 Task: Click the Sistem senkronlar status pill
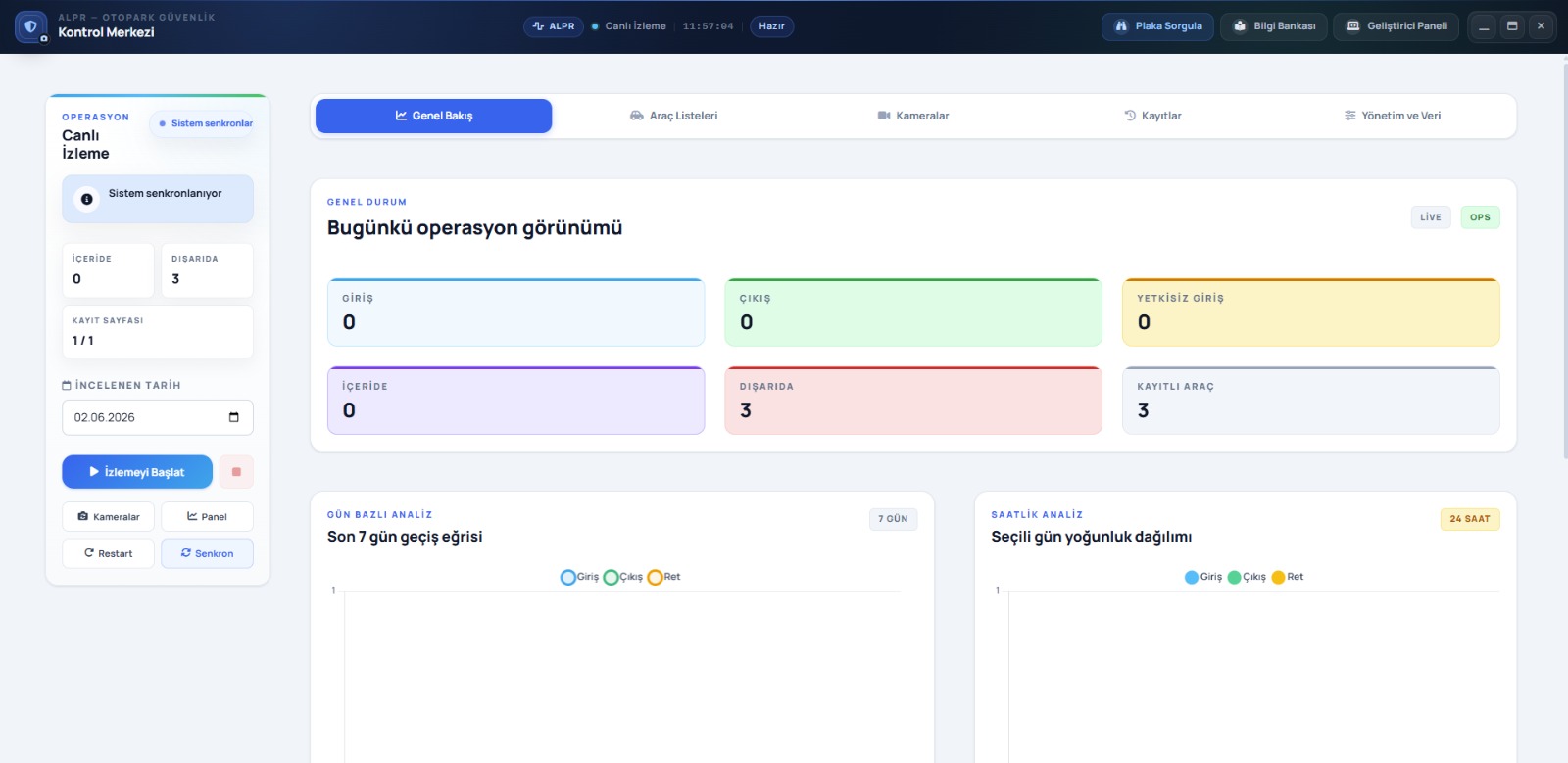[204, 123]
